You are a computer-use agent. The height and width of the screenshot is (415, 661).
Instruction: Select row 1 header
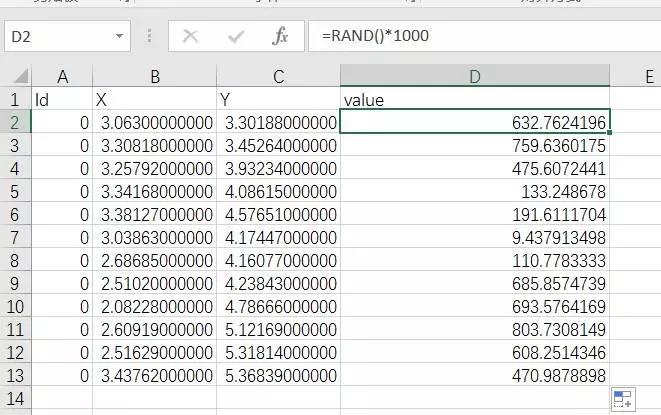tap(16, 100)
